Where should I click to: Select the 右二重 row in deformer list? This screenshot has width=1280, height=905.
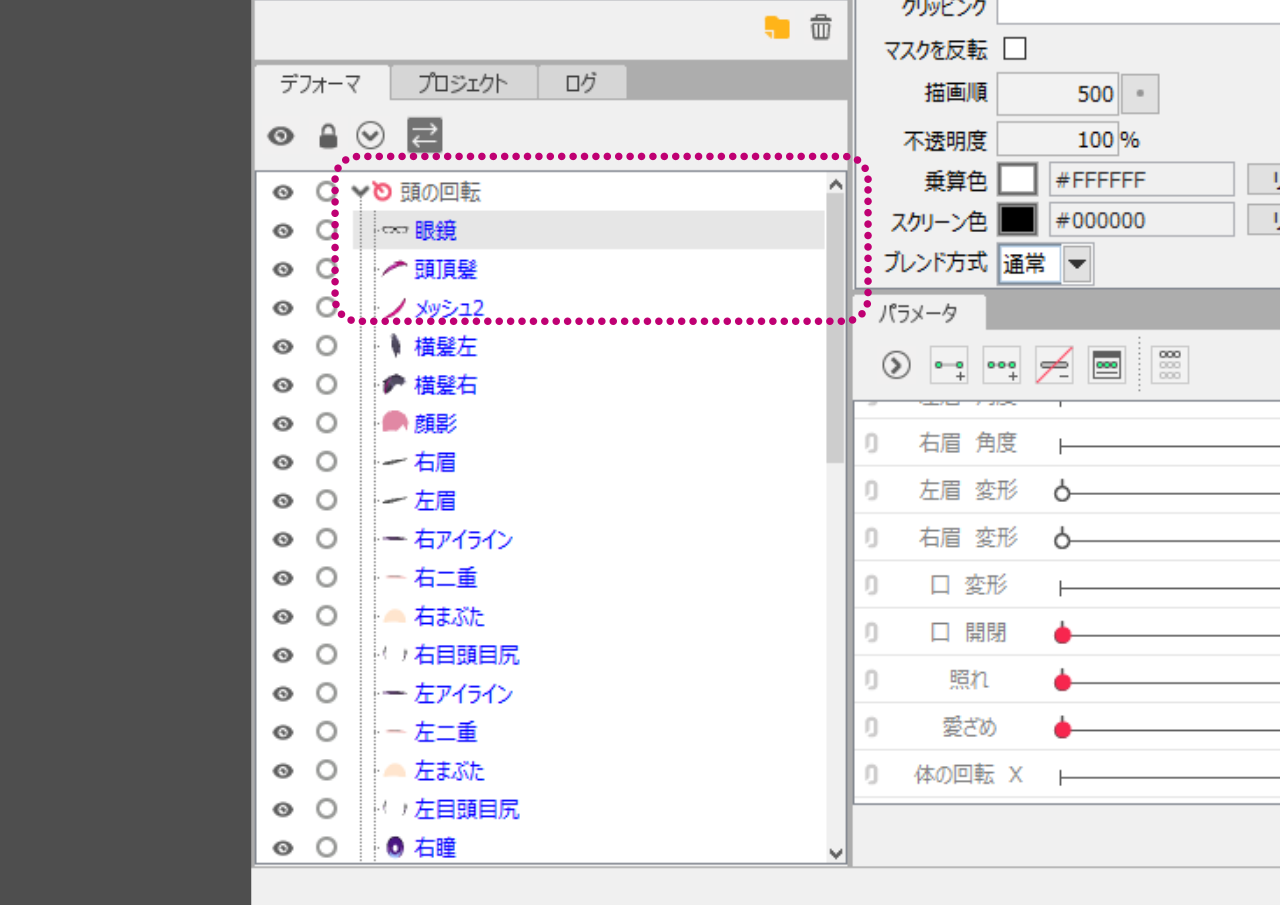tap(588, 578)
